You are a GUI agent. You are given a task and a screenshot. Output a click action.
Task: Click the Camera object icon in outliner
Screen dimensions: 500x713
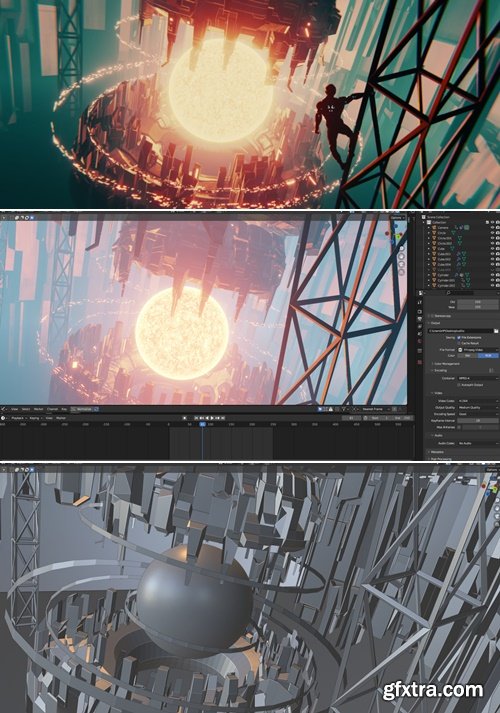pos(434,227)
